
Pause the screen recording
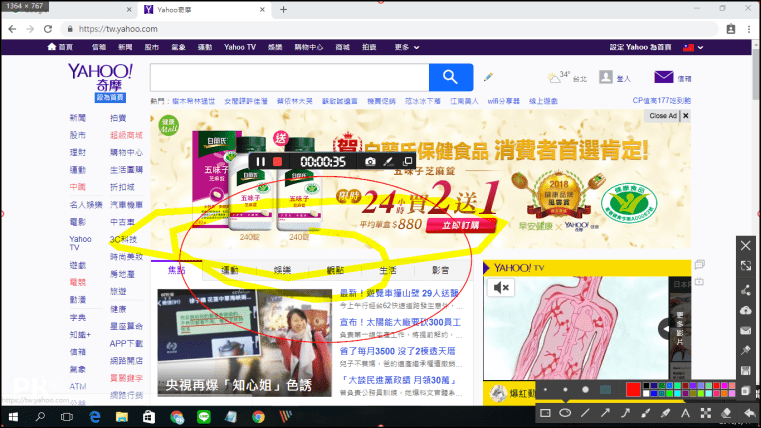pyautogui.click(x=261, y=162)
